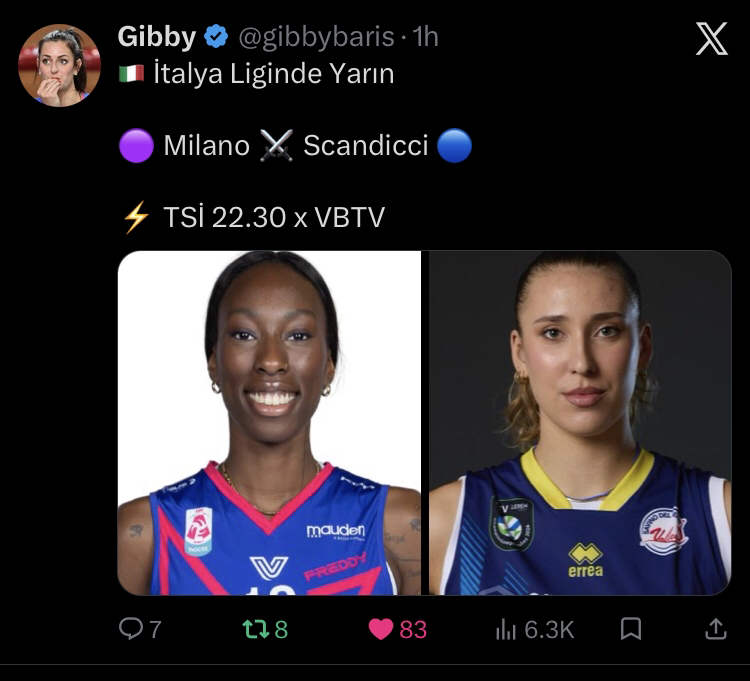Screen dimensions: 750x681
Task: Open Gibby's profile avatar photo
Action: pyautogui.click(x=59, y=66)
